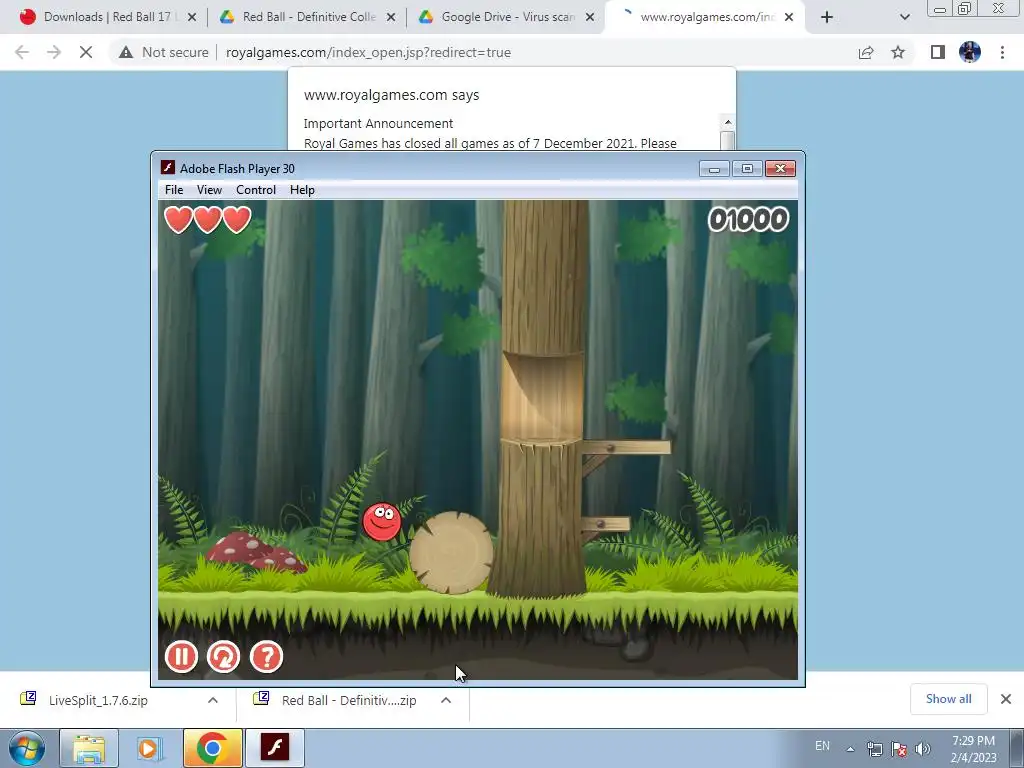Maximize the Adobe Flash Player window
Image resolution: width=1024 pixels, height=768 pixels.
pos(747,169)
